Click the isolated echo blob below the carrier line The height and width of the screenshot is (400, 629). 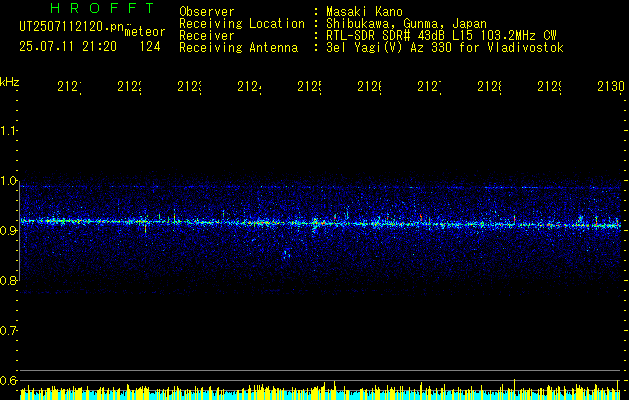[x=286, y=254]
